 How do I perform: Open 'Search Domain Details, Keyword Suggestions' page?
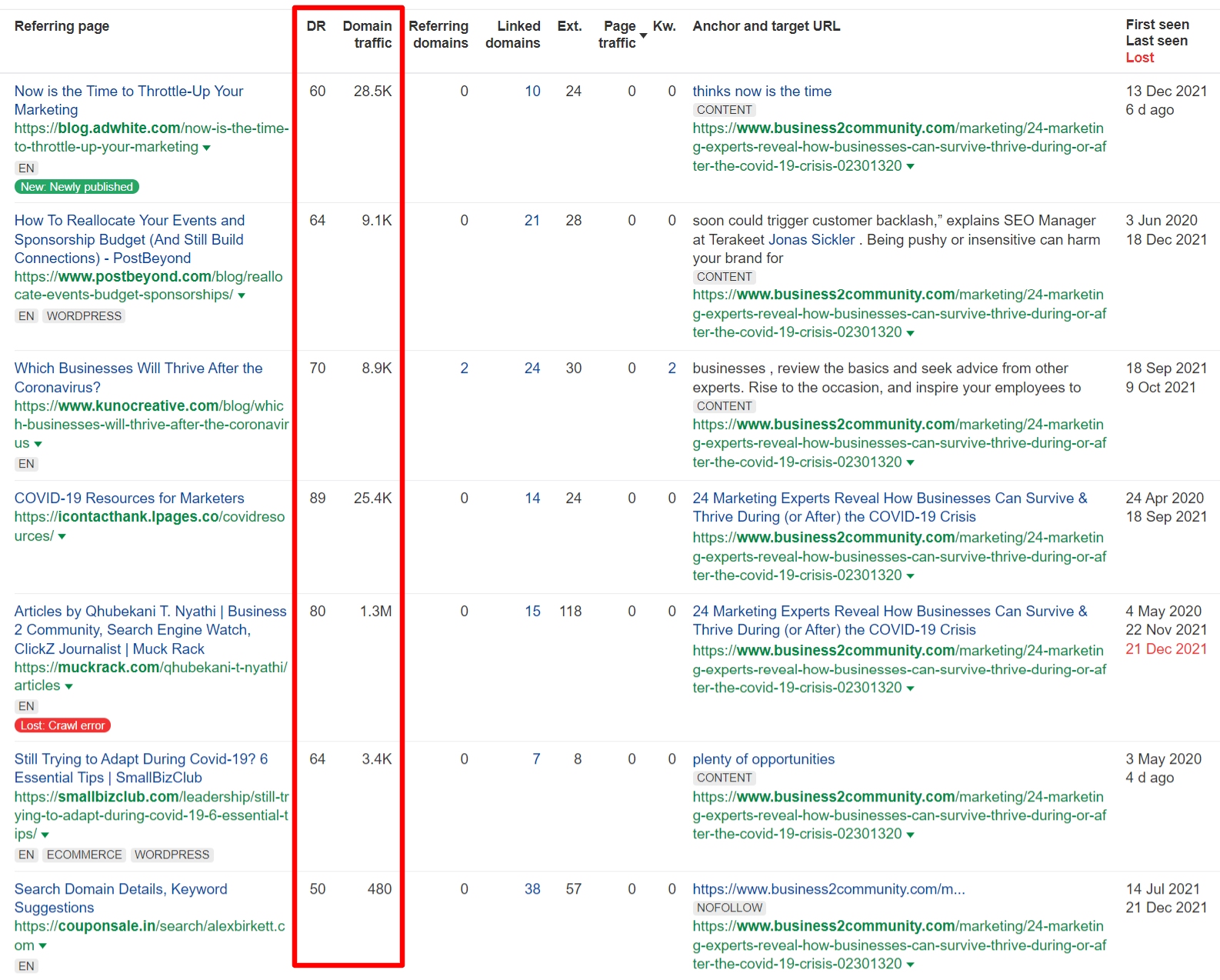(121, 898)
